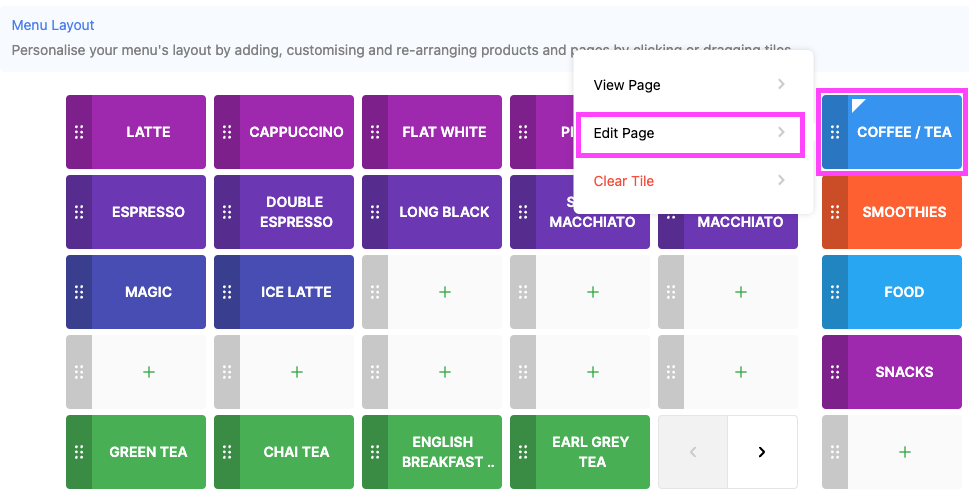
Task: Expand the Clear Tile submenu chevron
Action: (x=781, y=181)
